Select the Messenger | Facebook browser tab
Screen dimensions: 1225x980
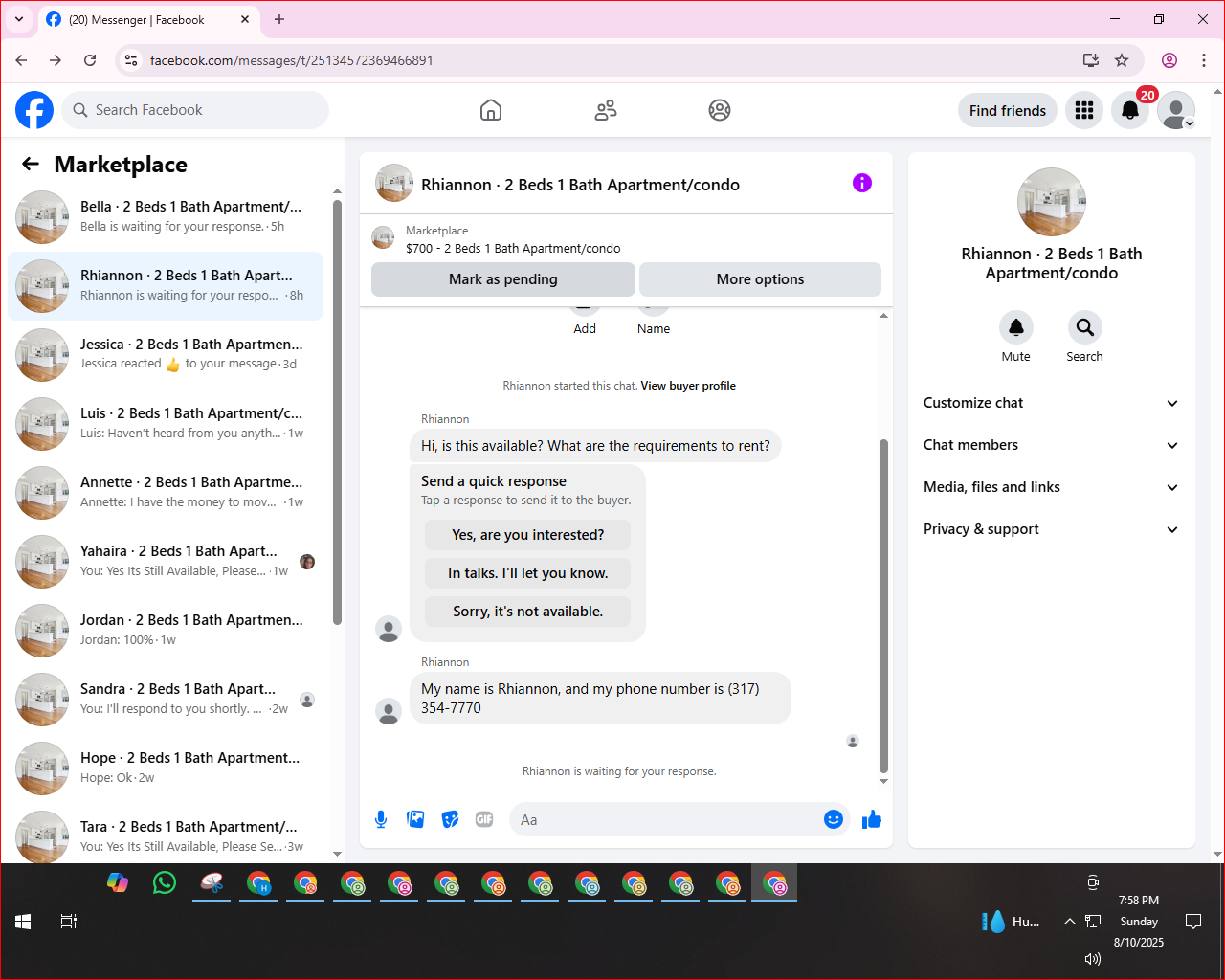(x=148, y=19)
